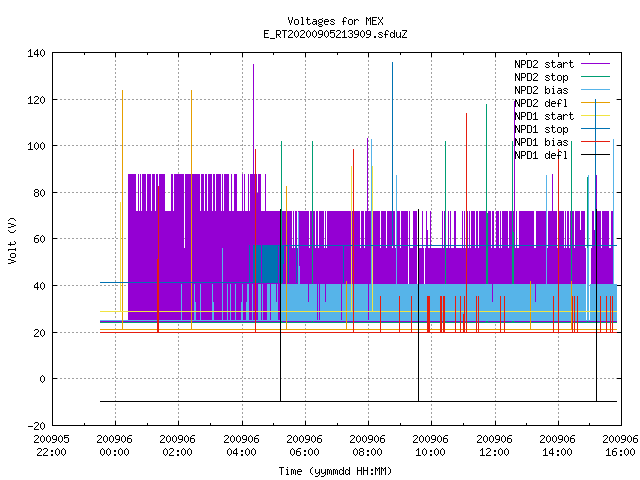This screenshot has width=640, height=480.
Task: Click the light blue NPD2 bias legend line
Action: pos(596,90)
